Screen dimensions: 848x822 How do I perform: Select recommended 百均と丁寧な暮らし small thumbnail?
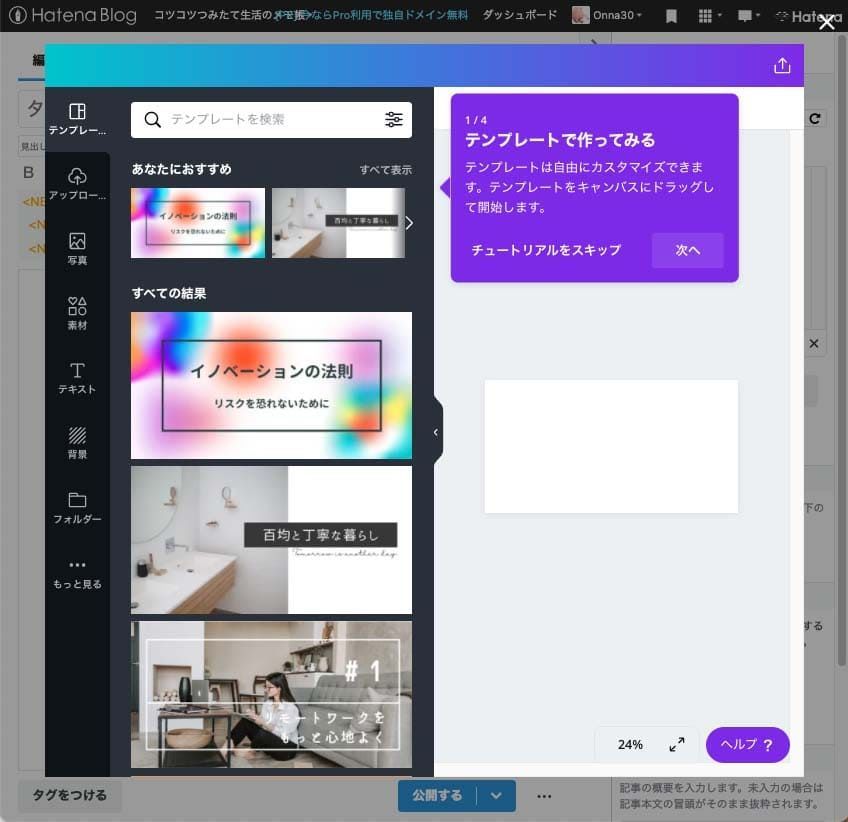(x=338, y=223)
